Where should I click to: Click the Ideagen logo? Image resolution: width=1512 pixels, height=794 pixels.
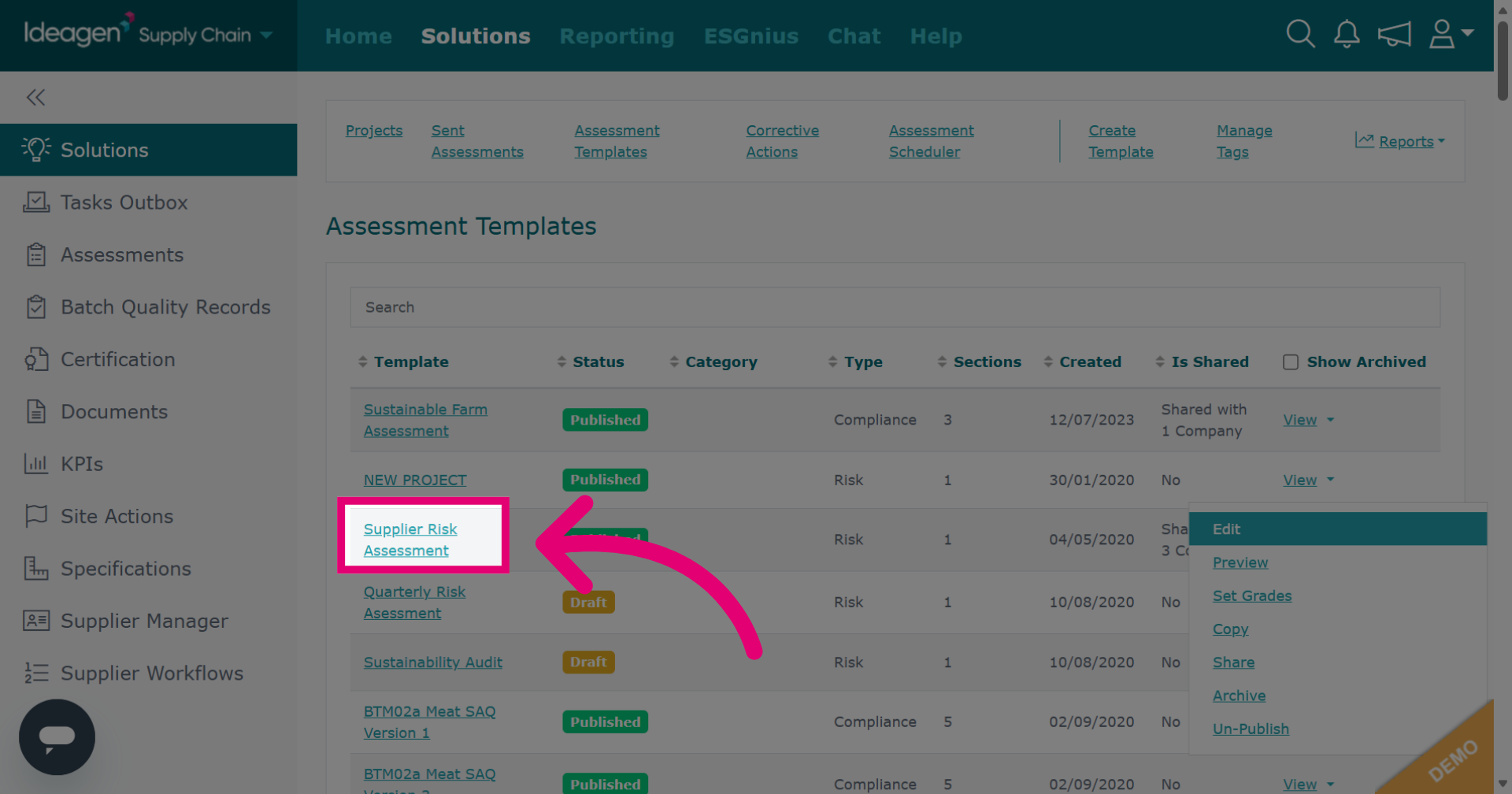click(79, 32)
